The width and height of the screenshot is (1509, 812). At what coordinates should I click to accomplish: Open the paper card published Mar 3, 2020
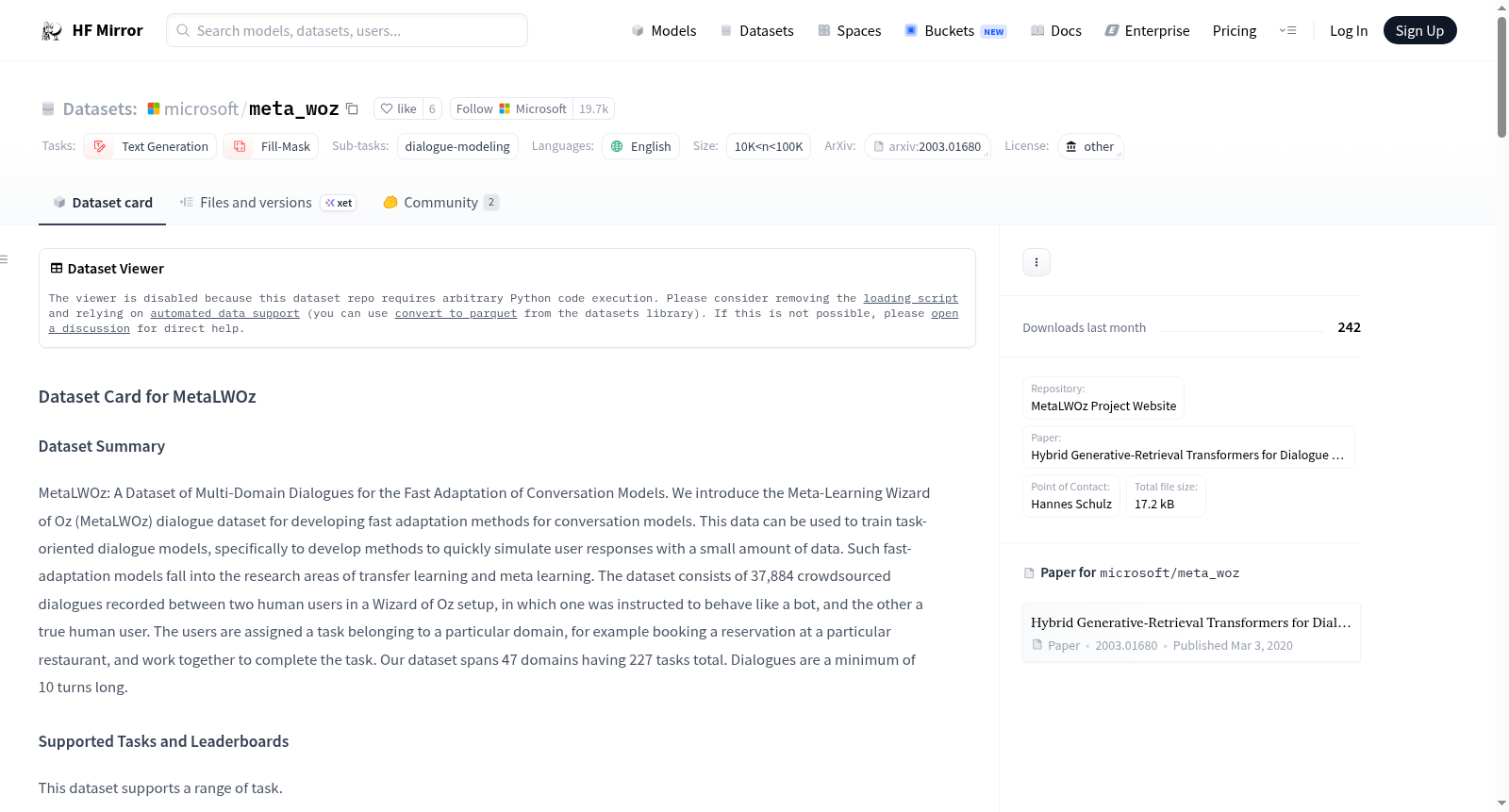click(x=1191, y=633)
